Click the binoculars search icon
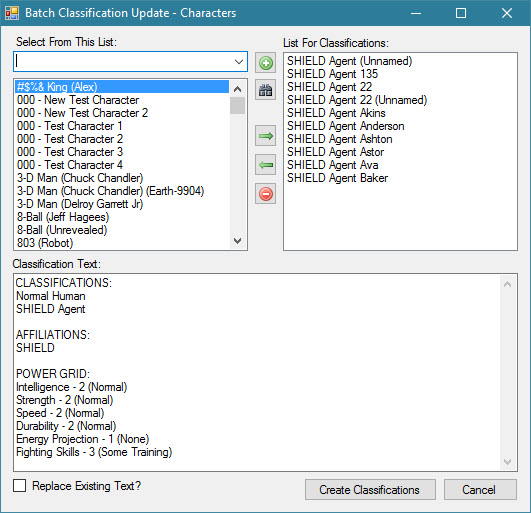The image size is (531, 513). tap(266, 90)
